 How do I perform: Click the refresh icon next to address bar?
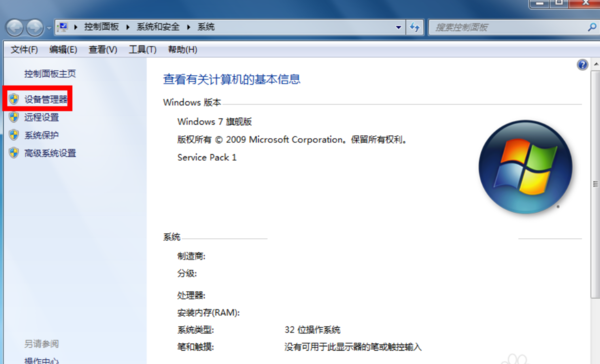pos(415,27)
